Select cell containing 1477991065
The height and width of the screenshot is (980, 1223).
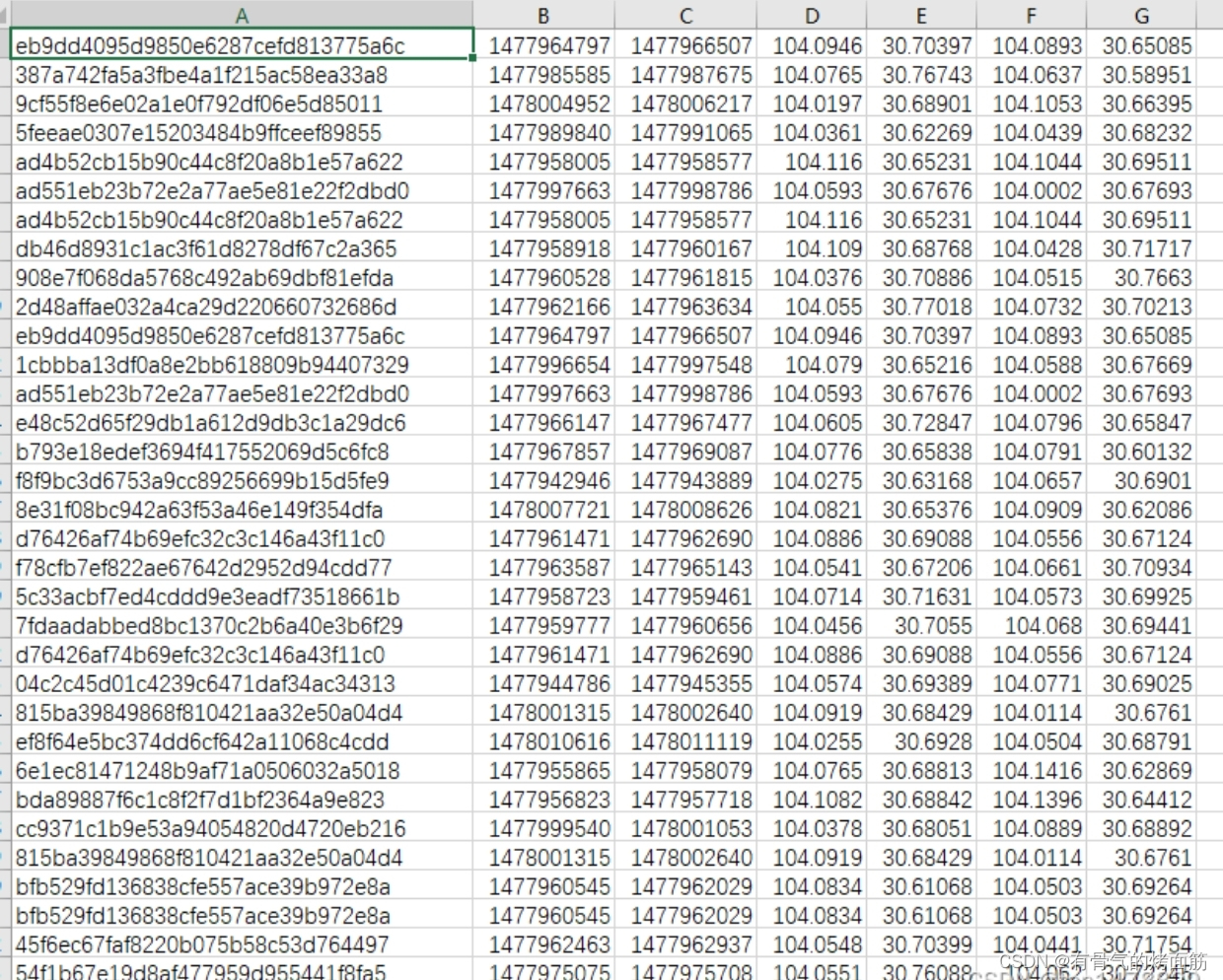[685, 133]
